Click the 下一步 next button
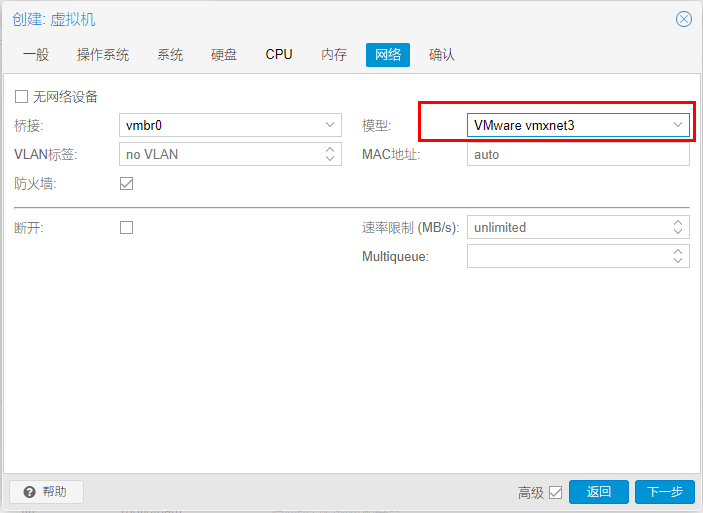The height and width of the screenshot is (513, 703). [x=664, y=492]
